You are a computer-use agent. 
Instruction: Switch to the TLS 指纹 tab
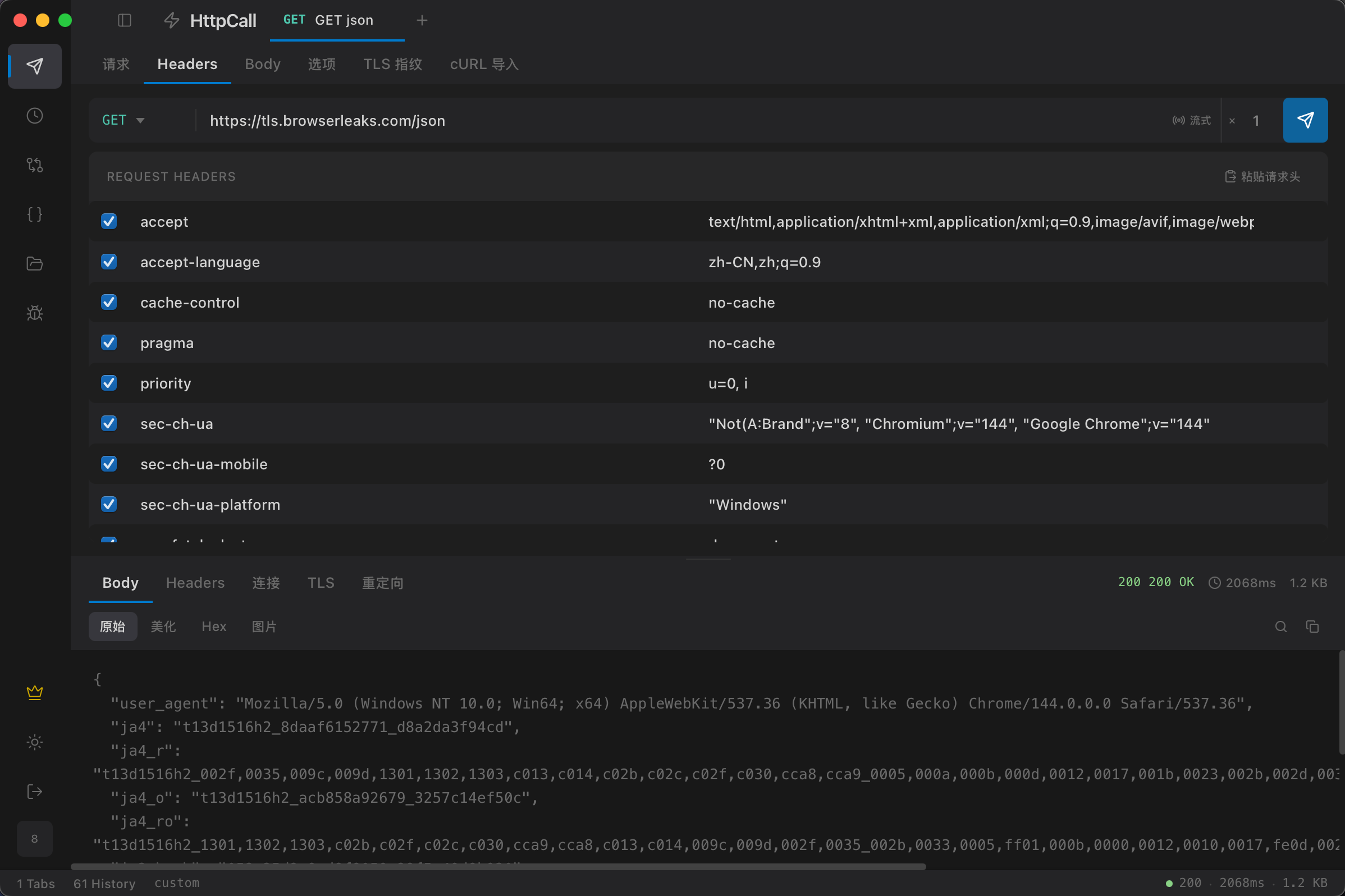point(392,64)
